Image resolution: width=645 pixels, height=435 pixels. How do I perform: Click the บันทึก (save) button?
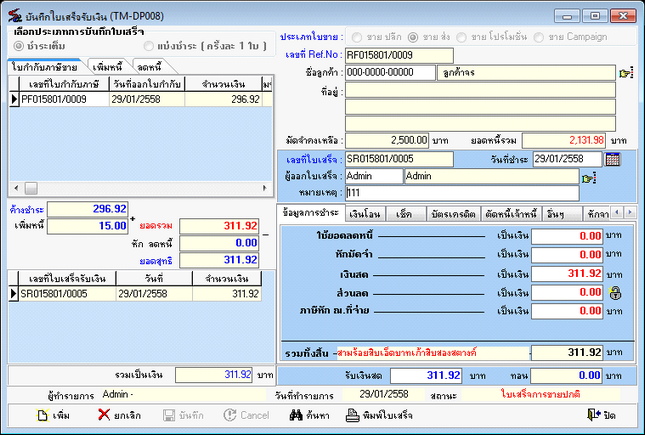click(x=183, y=415)
